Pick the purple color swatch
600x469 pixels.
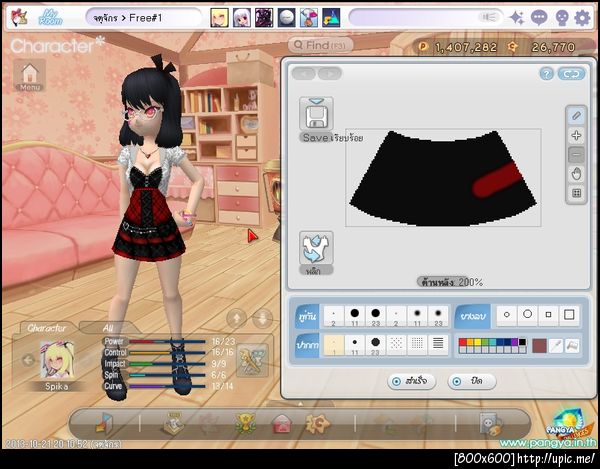click(515, 342)
